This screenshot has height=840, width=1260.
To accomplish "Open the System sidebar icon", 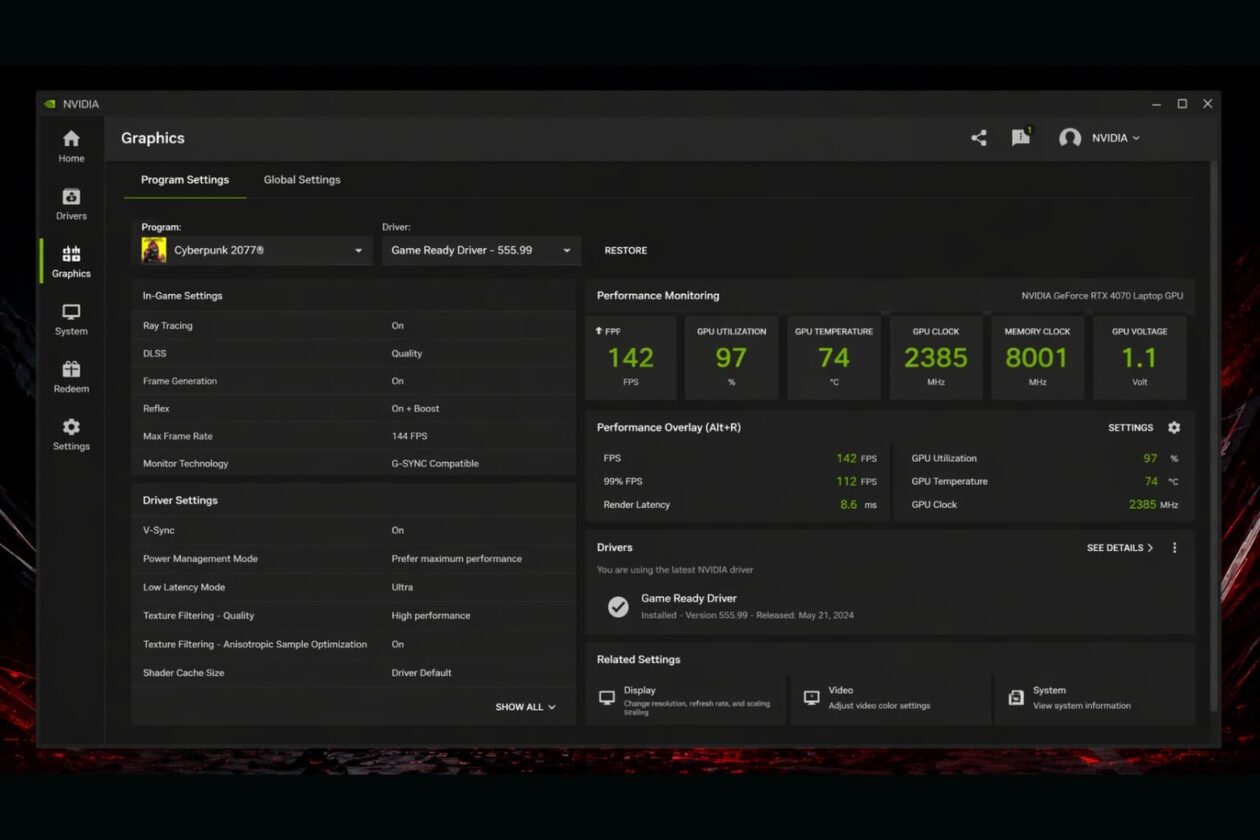I will [x=71, y=312].
